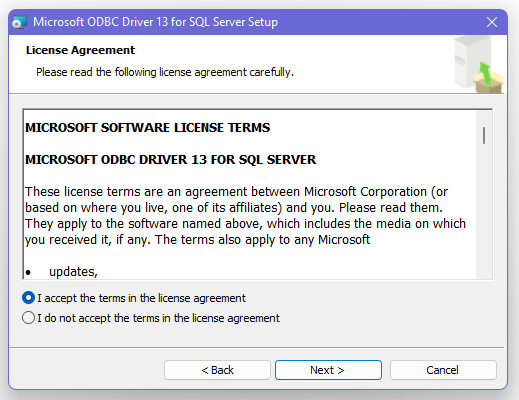Click the 'updates,' bullet item in license

coord(73,272)
